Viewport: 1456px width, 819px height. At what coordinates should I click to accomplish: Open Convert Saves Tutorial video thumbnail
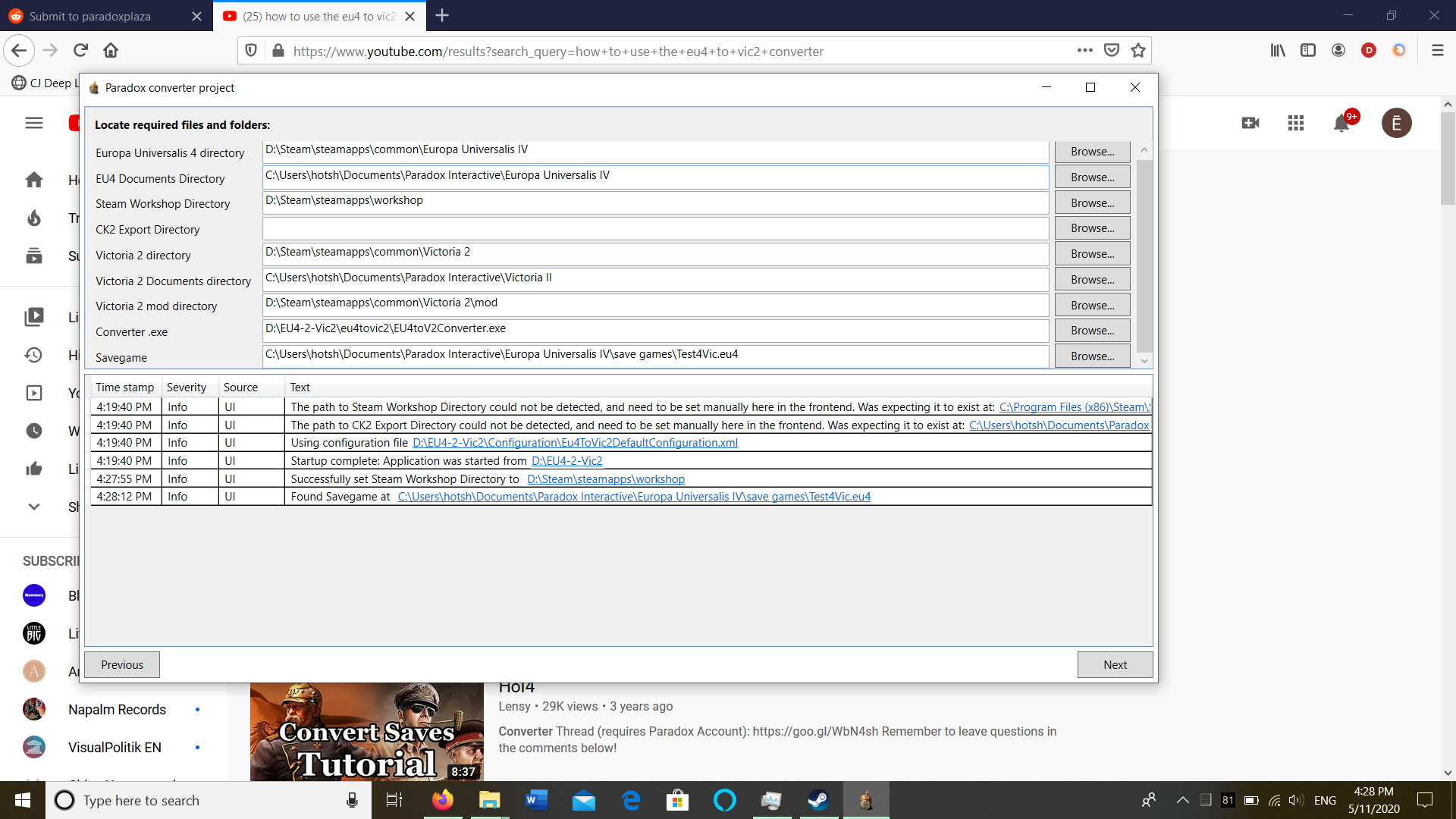(x=367, y=732)
